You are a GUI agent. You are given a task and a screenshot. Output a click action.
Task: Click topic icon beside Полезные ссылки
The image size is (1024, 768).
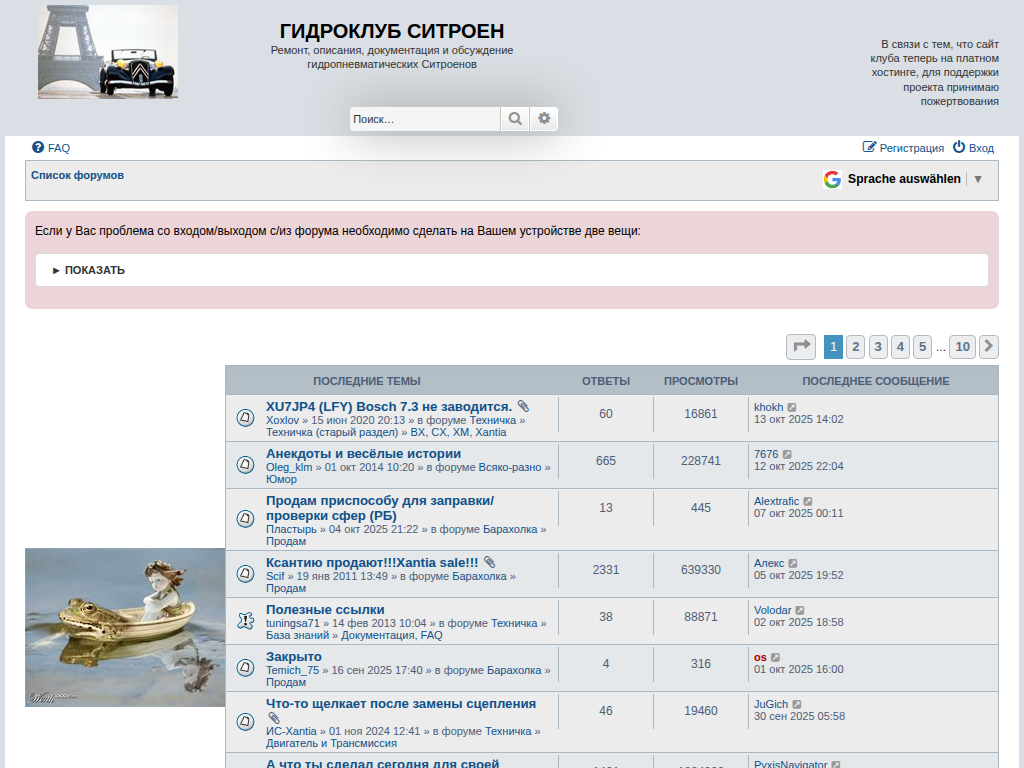pyautogui.click(x=245, y=621)
